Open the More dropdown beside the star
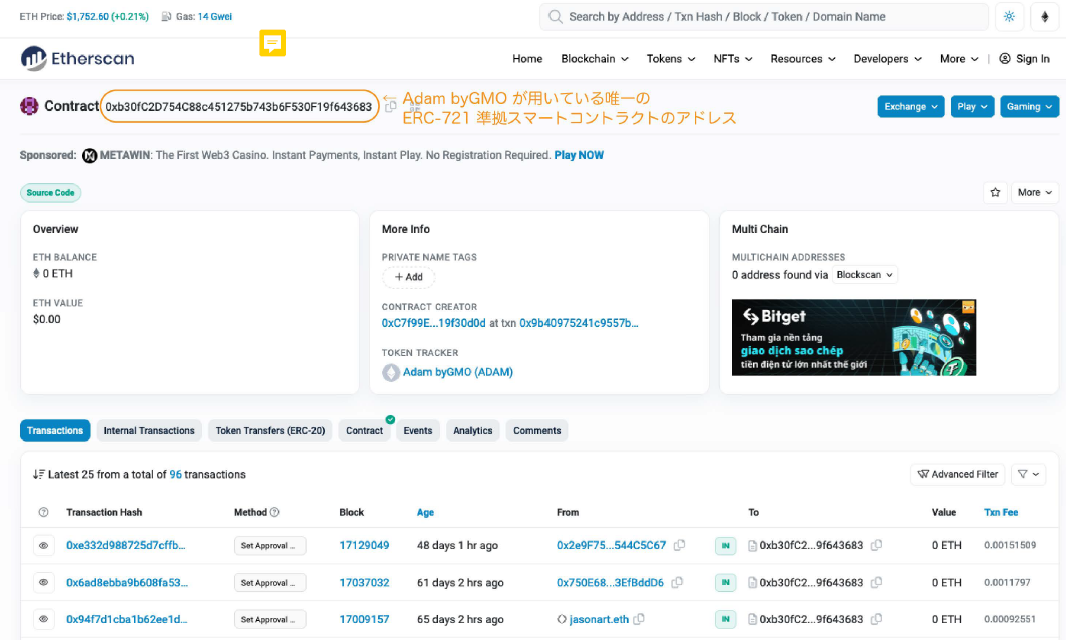The width and height of the screenshot is (1066, 640). click(1035, 192)
